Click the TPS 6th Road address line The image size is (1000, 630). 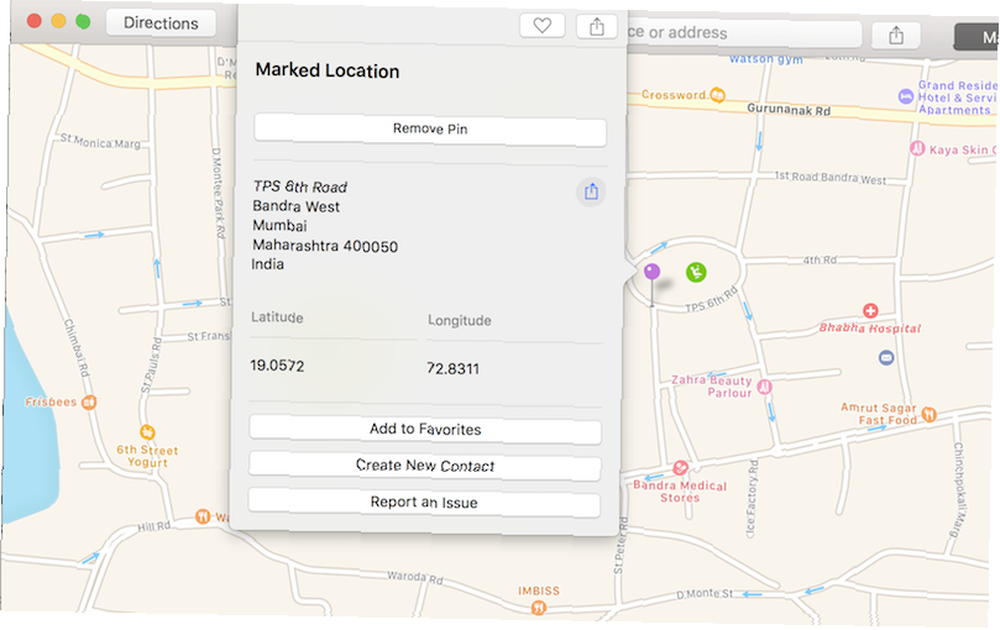(300, 187)
